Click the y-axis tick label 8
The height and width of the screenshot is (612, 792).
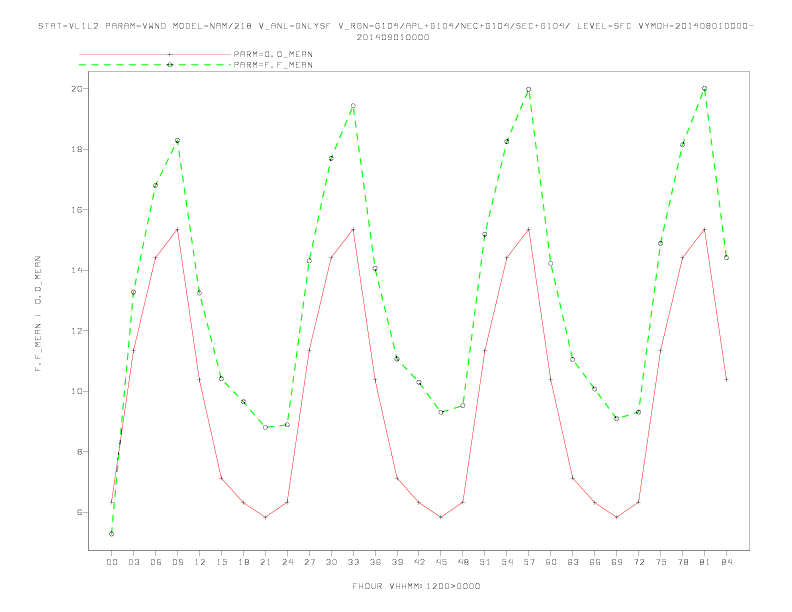click(80, 452)
